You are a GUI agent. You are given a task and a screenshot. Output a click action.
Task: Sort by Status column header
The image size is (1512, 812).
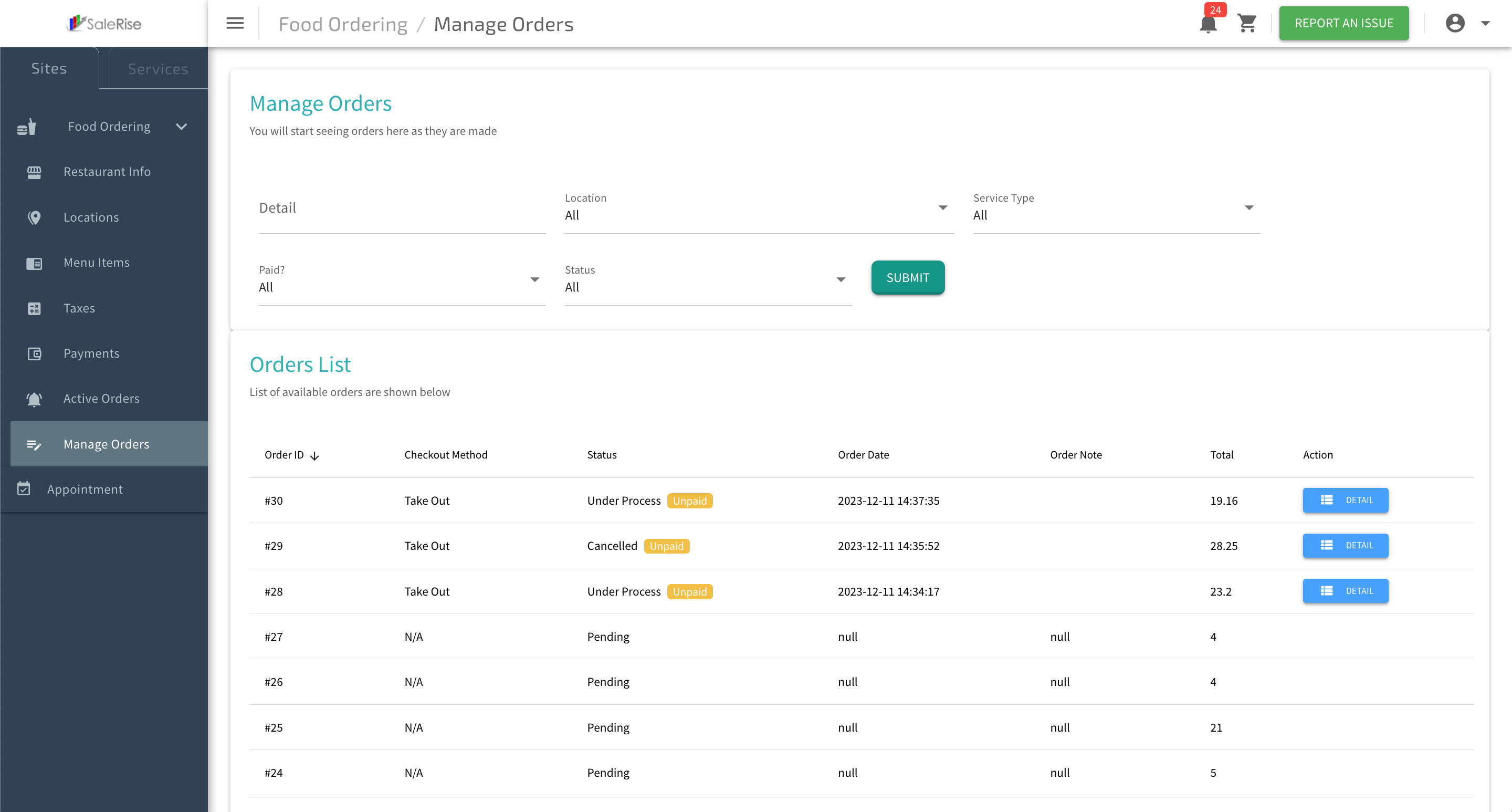click(x=602, y=455)
